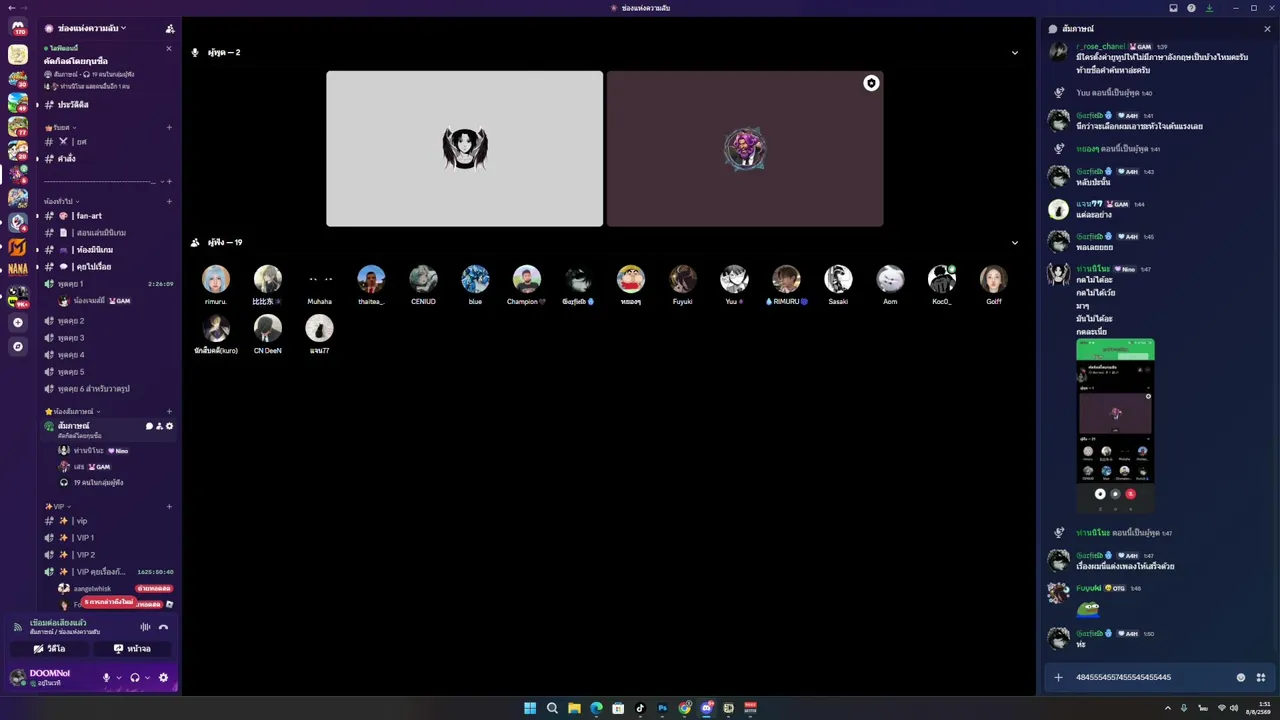
Task: Open the help question-mark icon
Action: coord(1191,8)
